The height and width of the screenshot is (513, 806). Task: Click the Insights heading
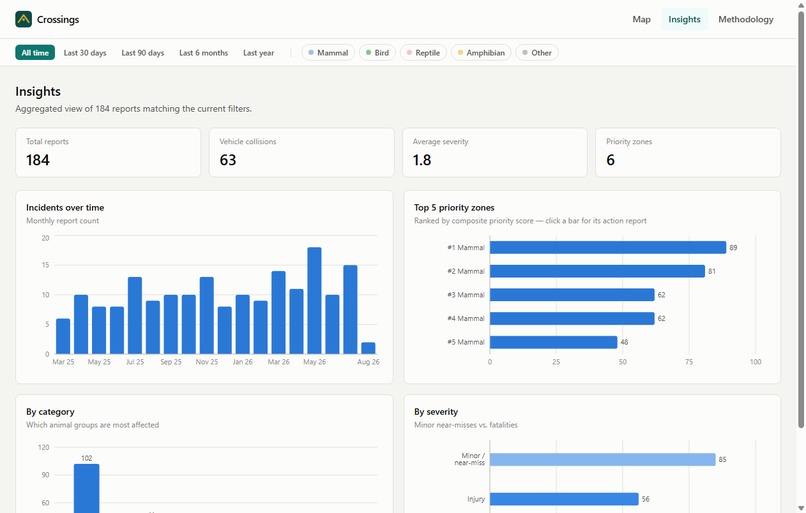(38, 91)
